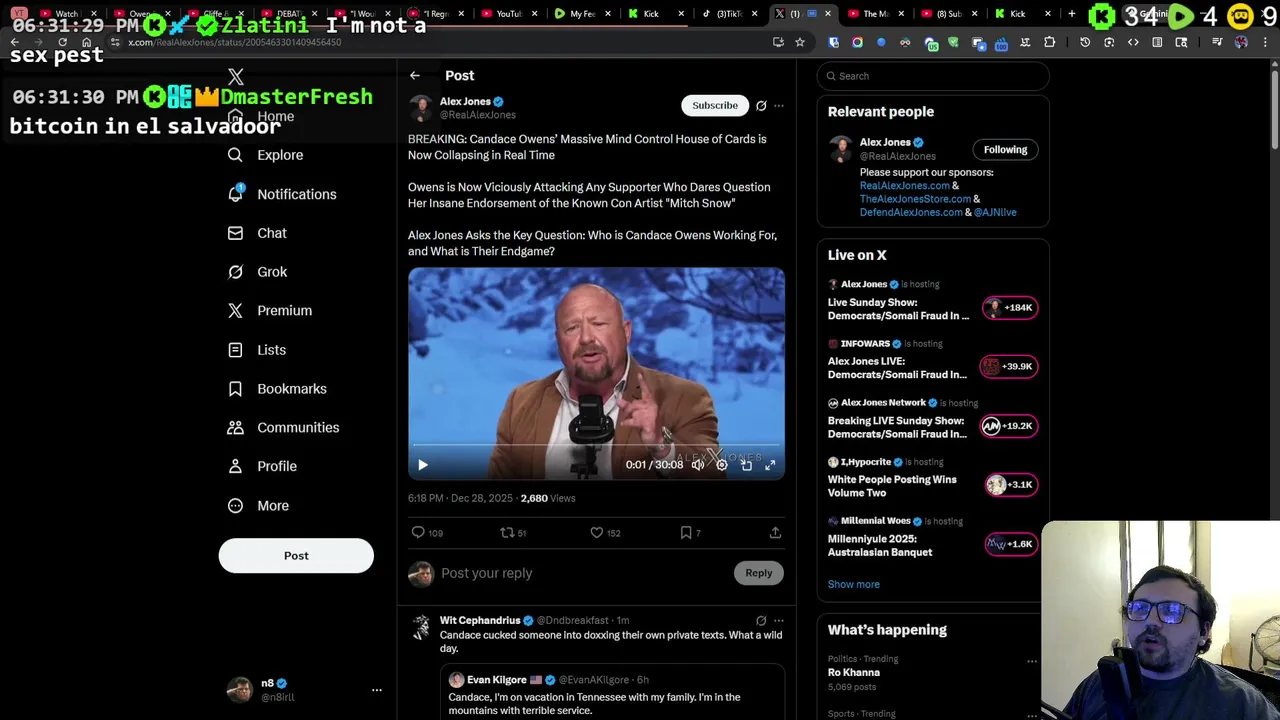The width and height of the screenshot is (1280, 720).
Task: Toggle video picture-in-picture mode
Action: click(746, 465)
